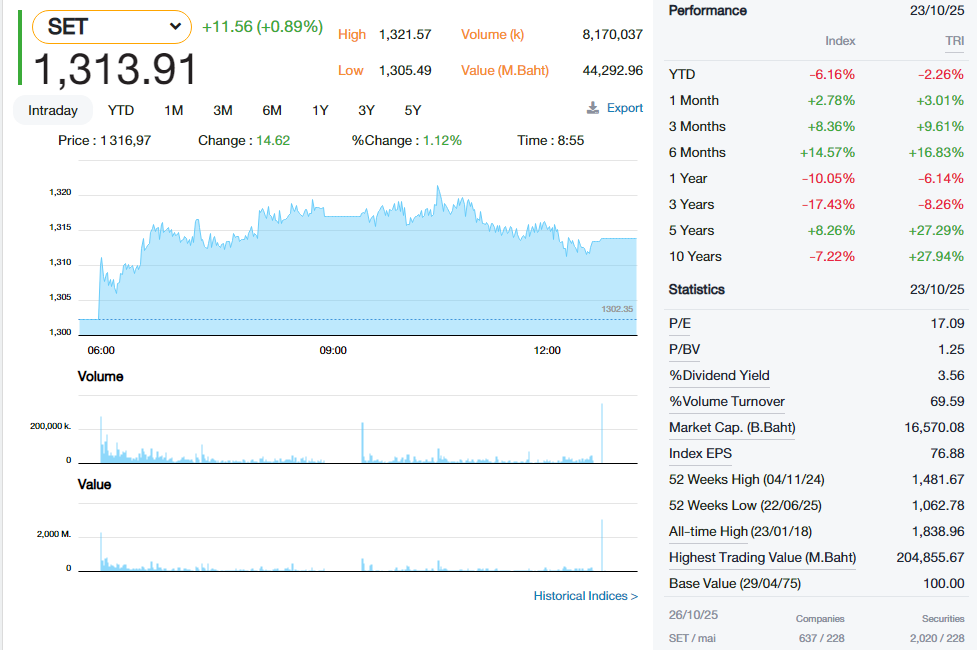Open the SET index dropdown selector
This screenshot has height=650, width=977.
coord(111,27)
